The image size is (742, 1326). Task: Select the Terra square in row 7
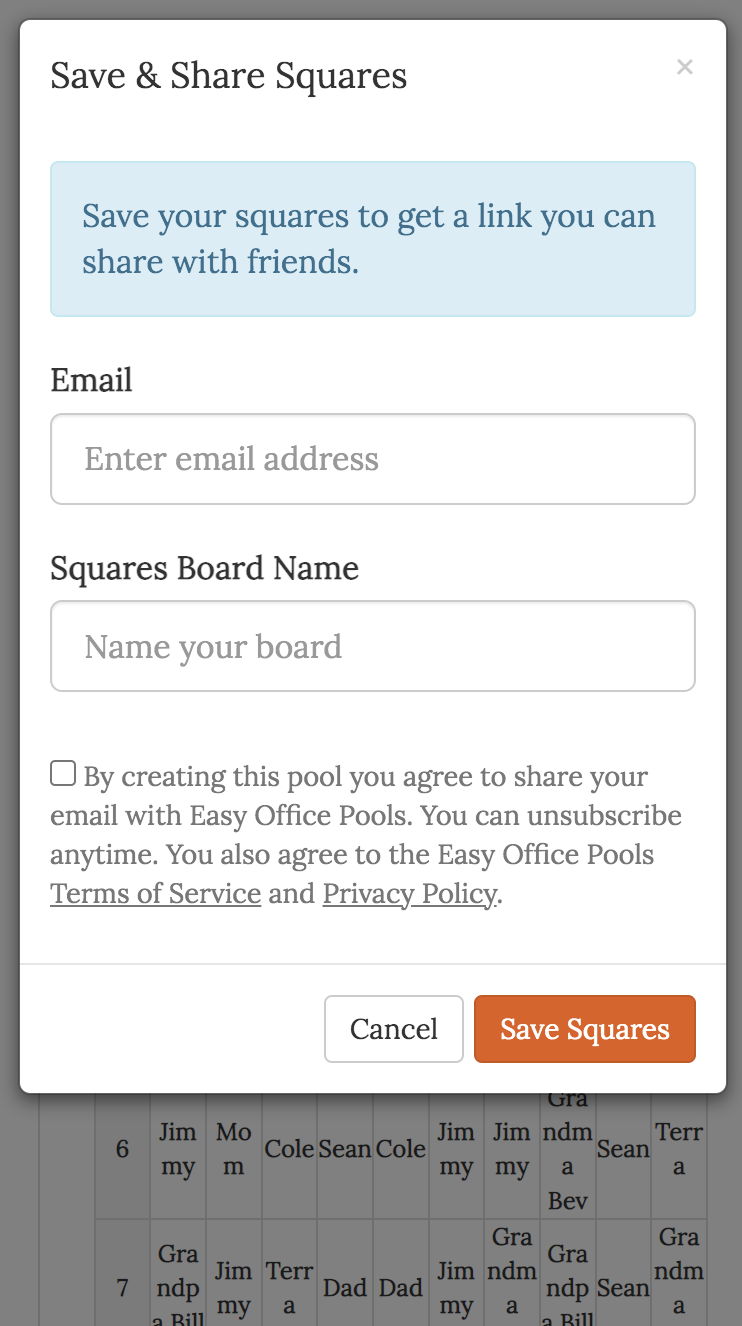point(289,1288)
